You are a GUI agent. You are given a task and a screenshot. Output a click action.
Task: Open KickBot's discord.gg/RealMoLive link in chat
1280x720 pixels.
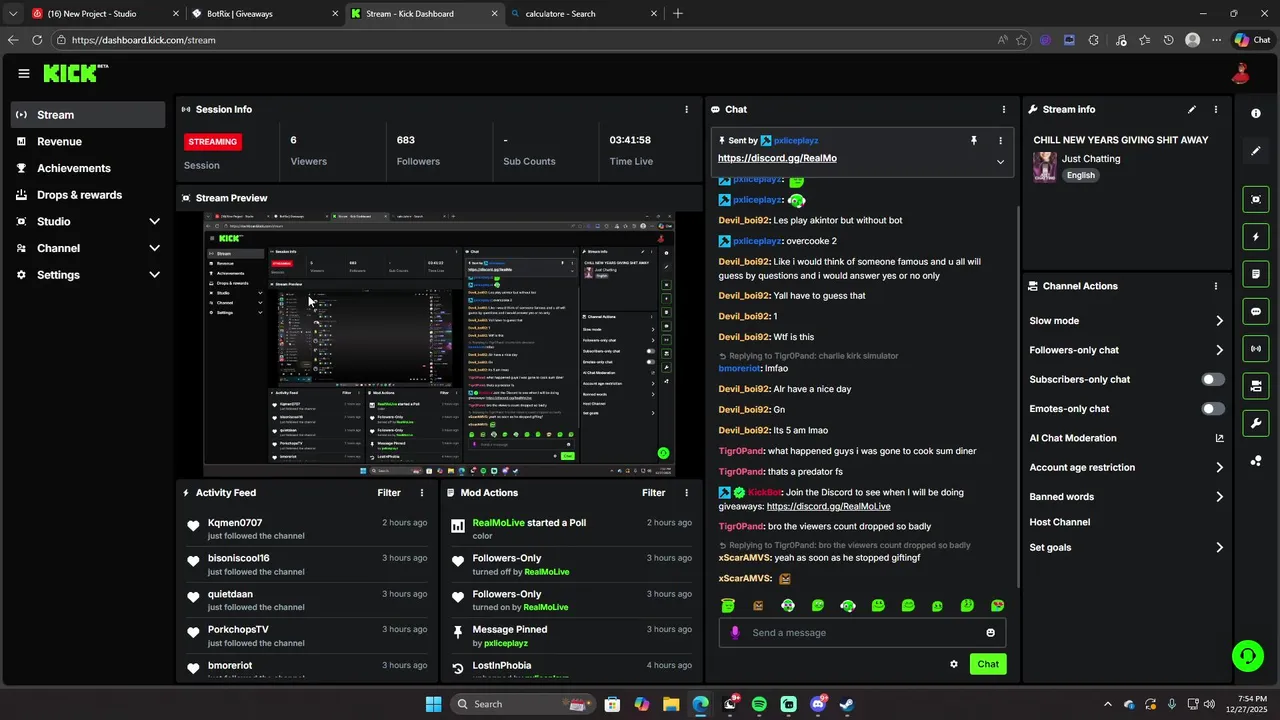pos(828,506)
